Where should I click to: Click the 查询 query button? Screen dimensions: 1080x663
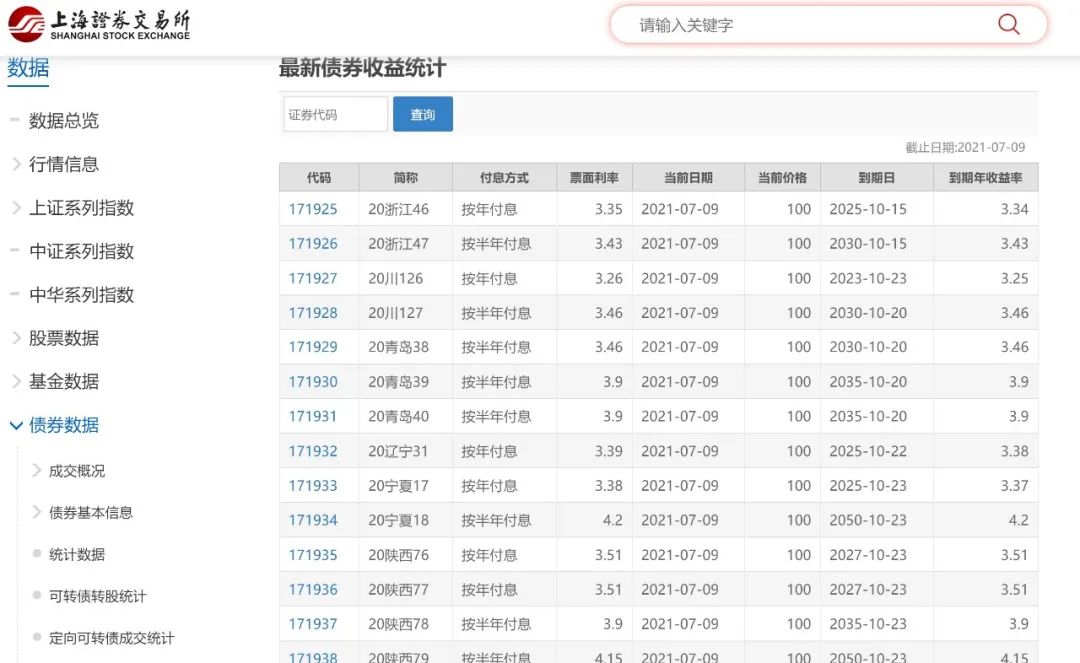point(422,113)
